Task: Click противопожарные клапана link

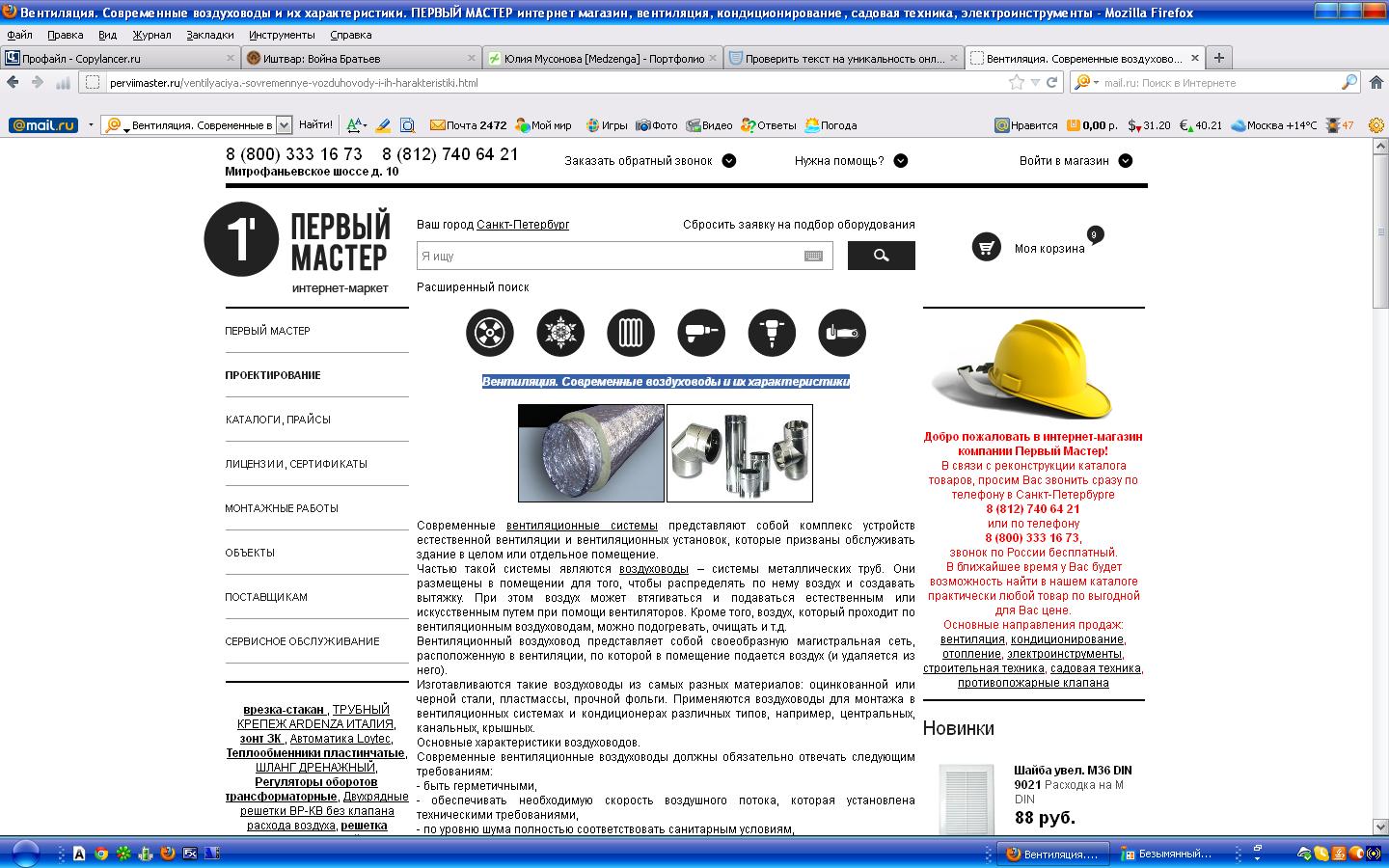Action: click(1033, 683)
